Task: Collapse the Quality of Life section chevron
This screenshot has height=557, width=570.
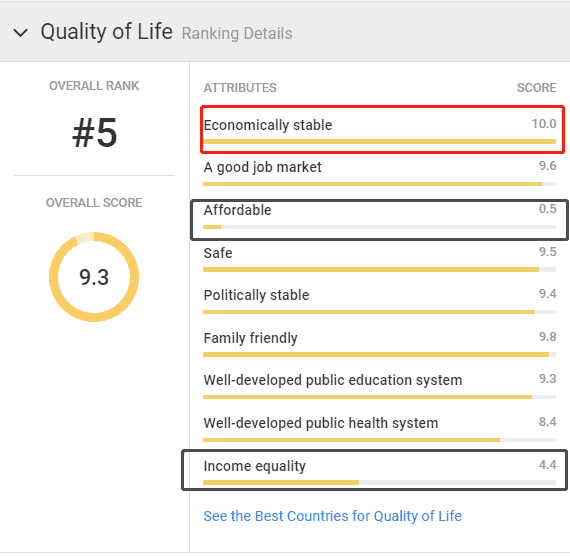Action: pos(20,33)
